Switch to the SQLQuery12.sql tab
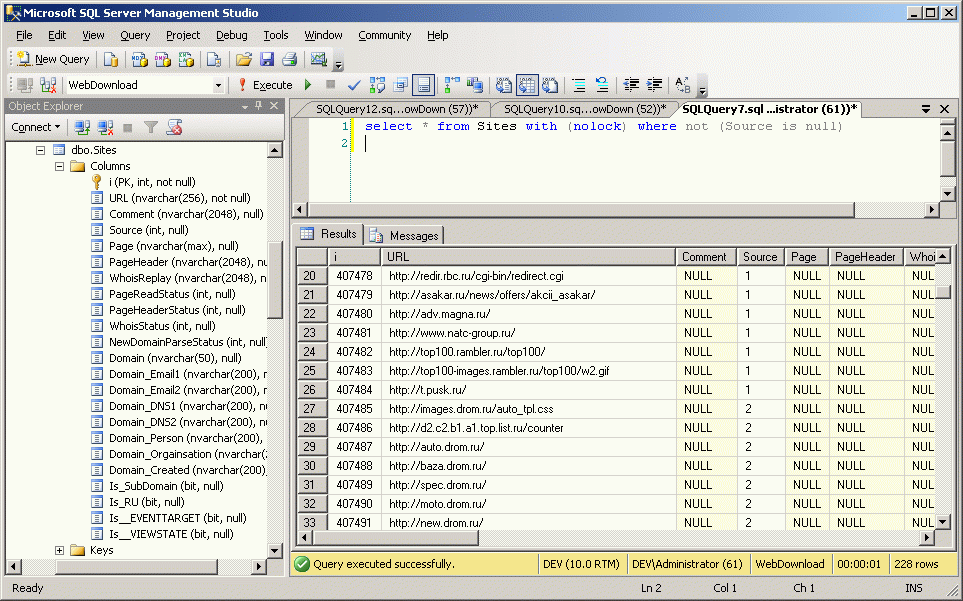 (396, 109)
